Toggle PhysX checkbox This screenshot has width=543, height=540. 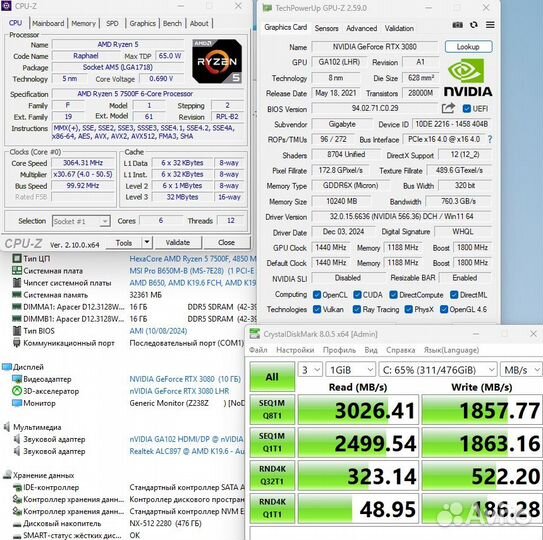coord(409,309)
